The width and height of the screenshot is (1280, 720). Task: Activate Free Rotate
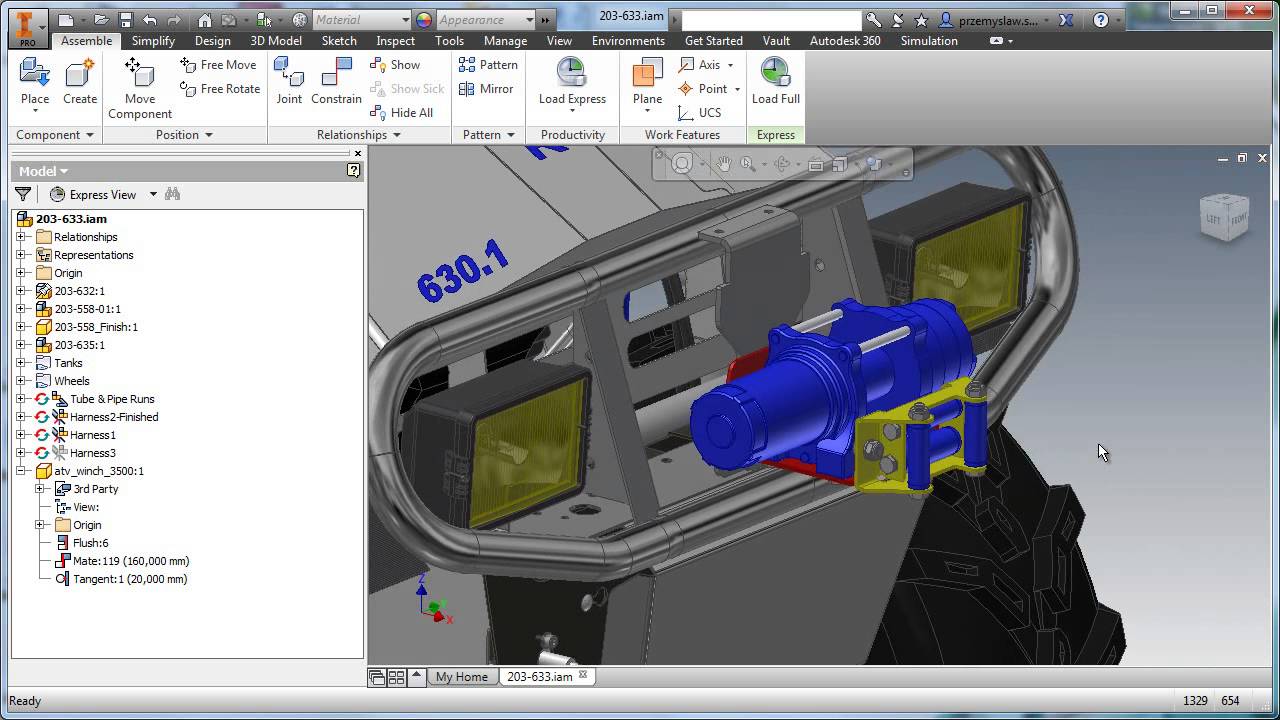[220, 89]
